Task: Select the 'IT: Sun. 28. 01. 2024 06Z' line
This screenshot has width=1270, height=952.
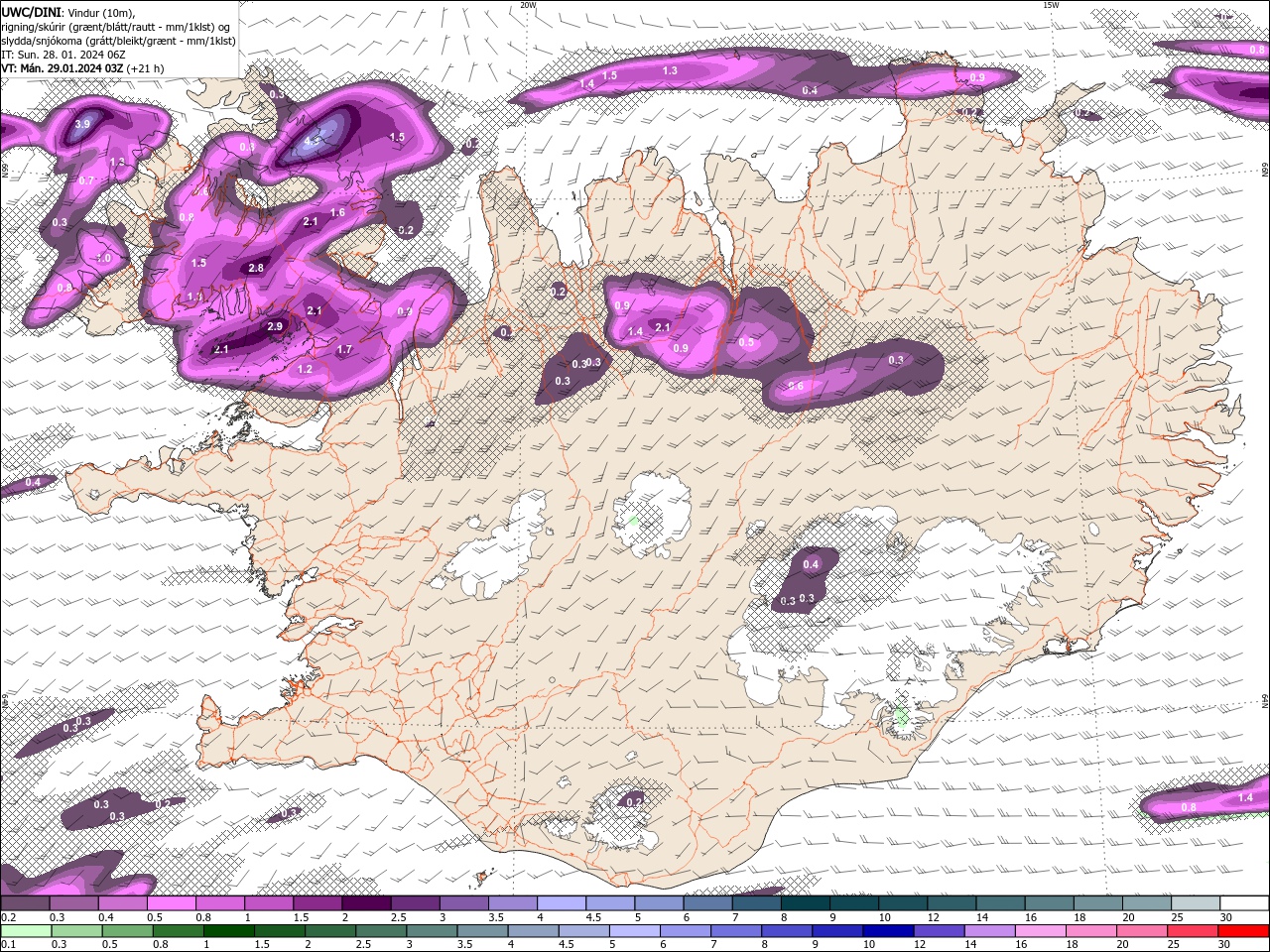Action: pos(63,54)
